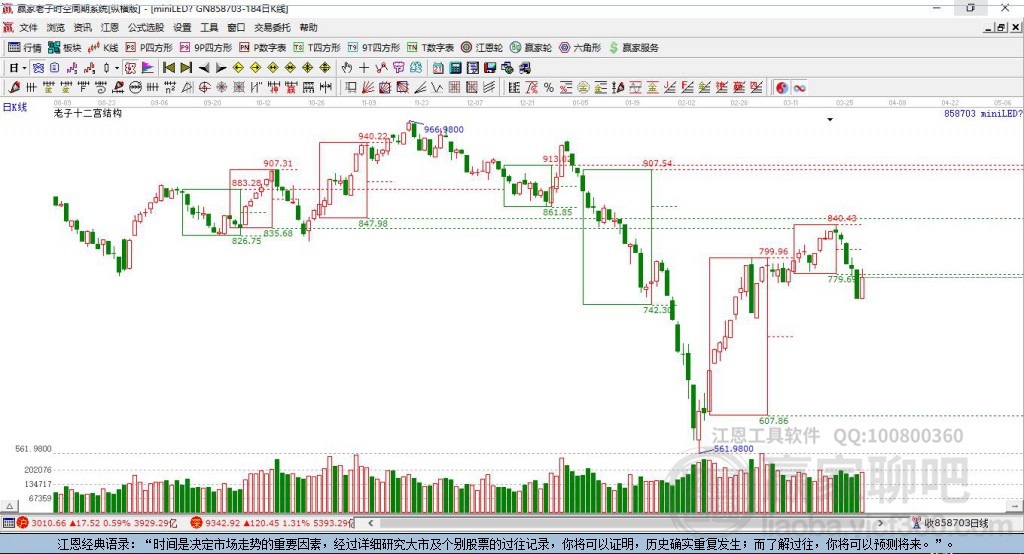This screenshot has width=1024, height=554.
Task: Open the 六角形 hexagon tool
Action: [x=580, y=48]
